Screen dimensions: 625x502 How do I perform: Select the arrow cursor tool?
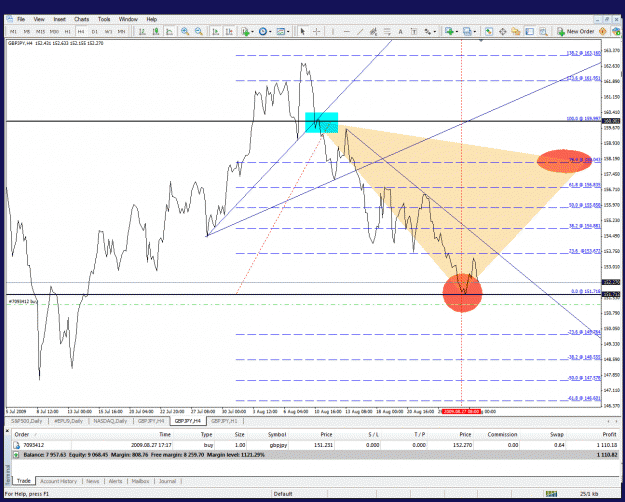coord(303,31)
